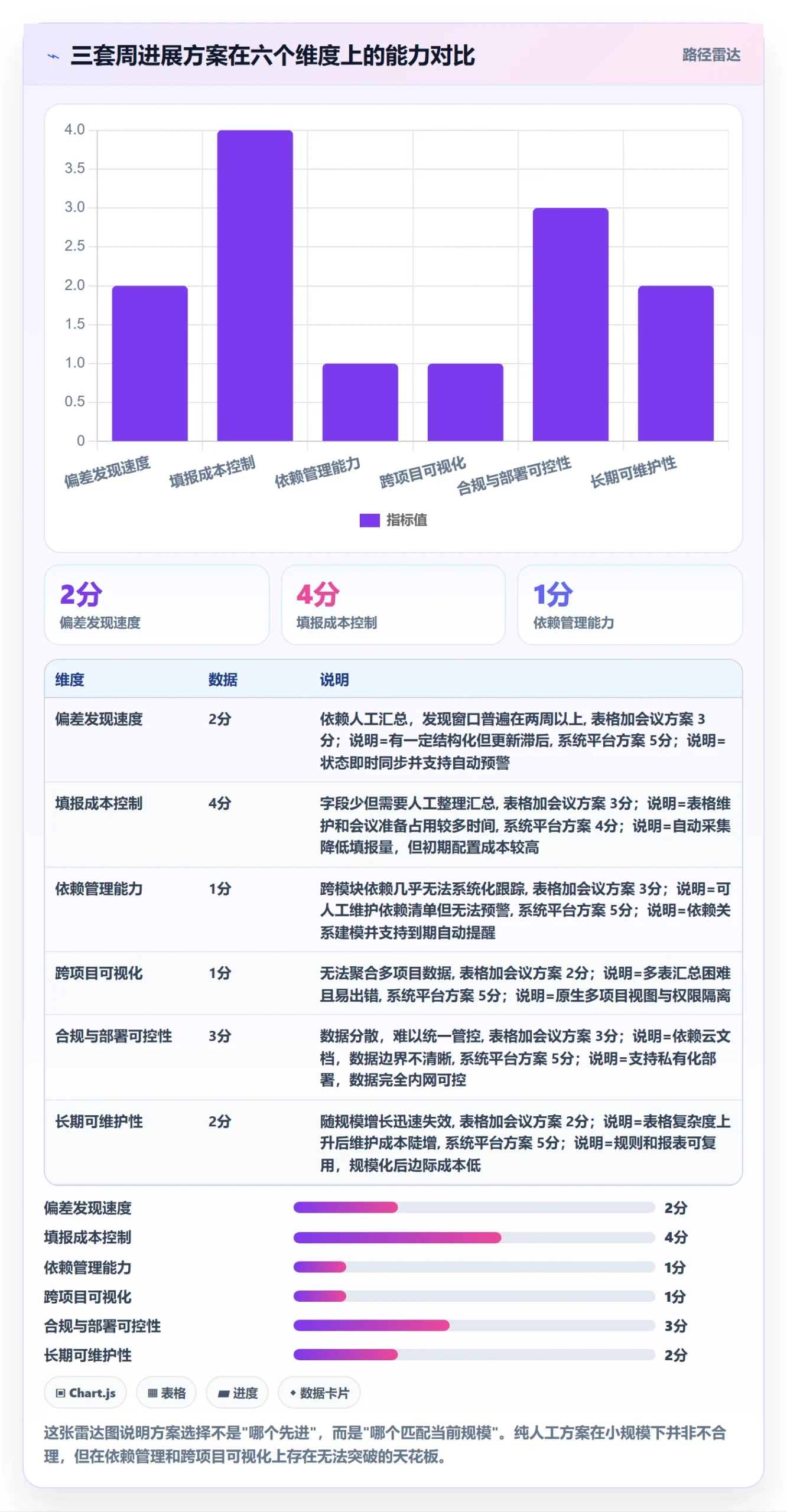Select the 4分 填报成本控制 data card

[x=393, y=604]
